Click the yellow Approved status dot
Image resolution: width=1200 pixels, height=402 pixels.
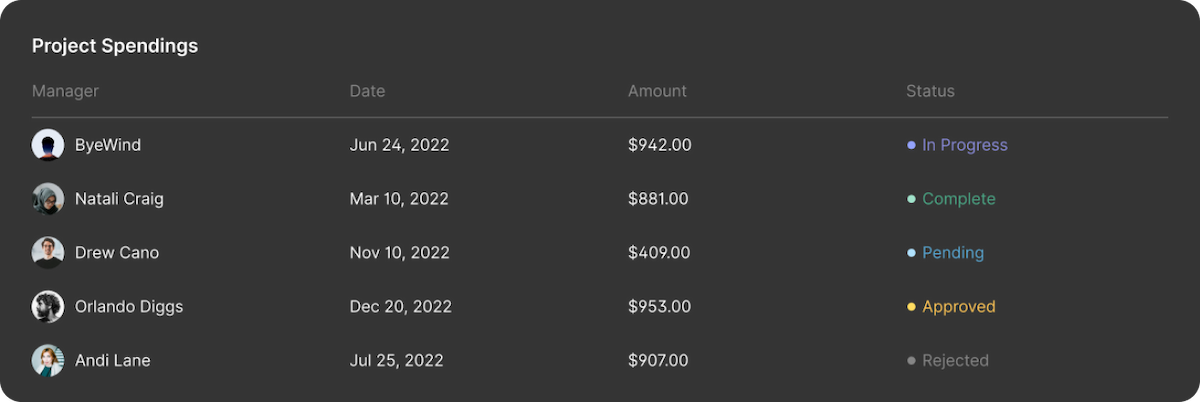pos(911,307)
